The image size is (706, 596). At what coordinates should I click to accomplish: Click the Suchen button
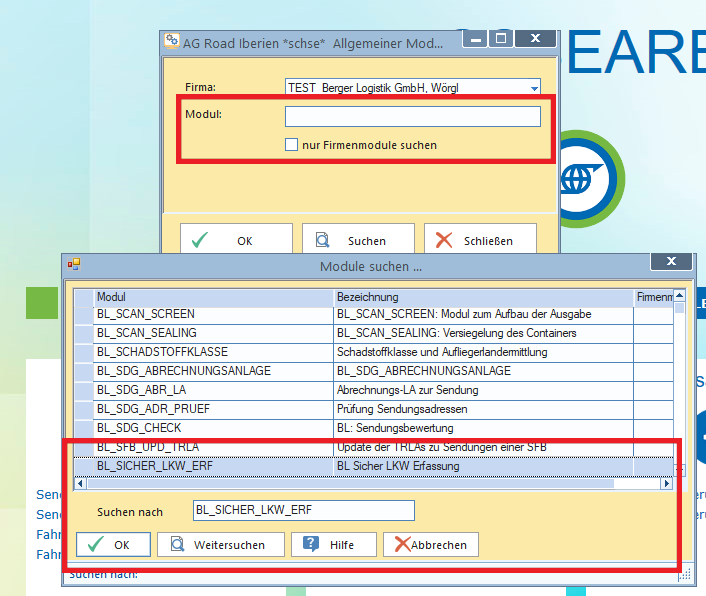point(358,240)
